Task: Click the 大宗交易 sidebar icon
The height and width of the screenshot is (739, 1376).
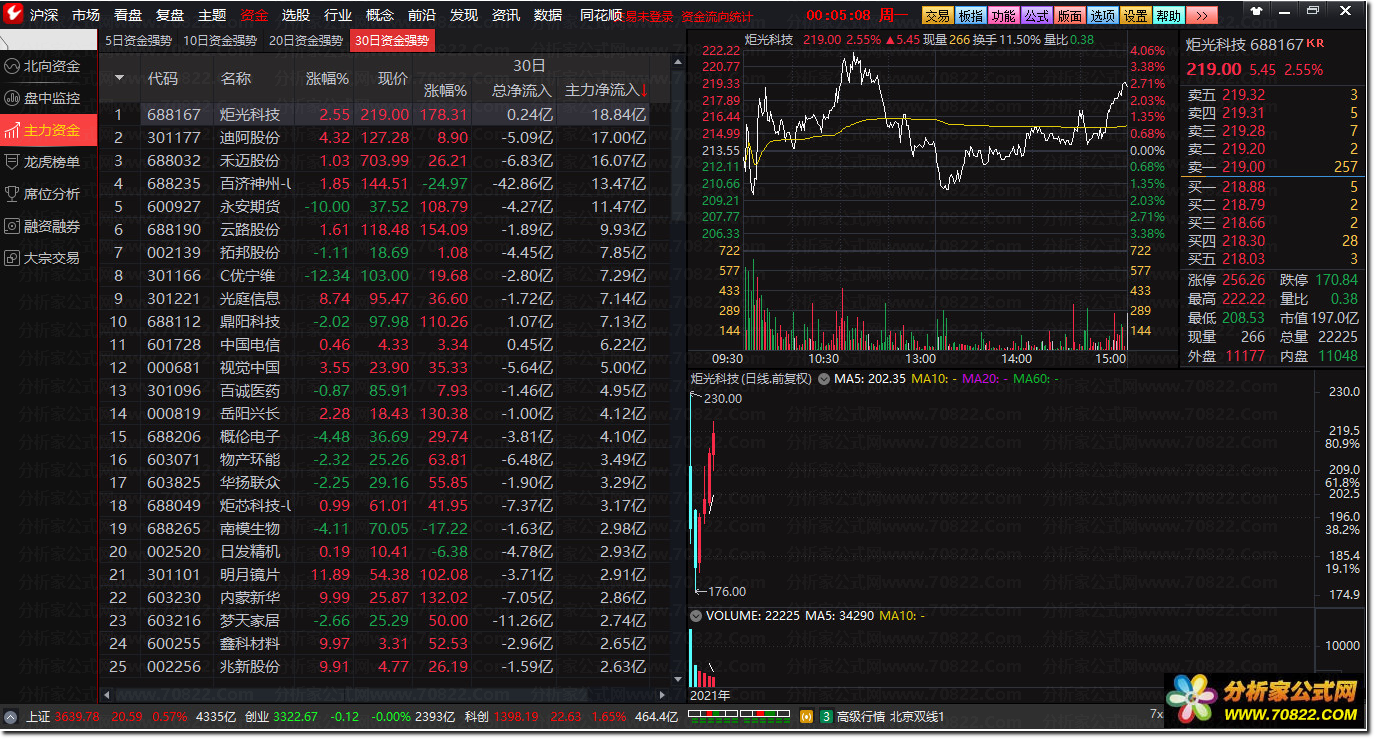Action: point(13,258)
